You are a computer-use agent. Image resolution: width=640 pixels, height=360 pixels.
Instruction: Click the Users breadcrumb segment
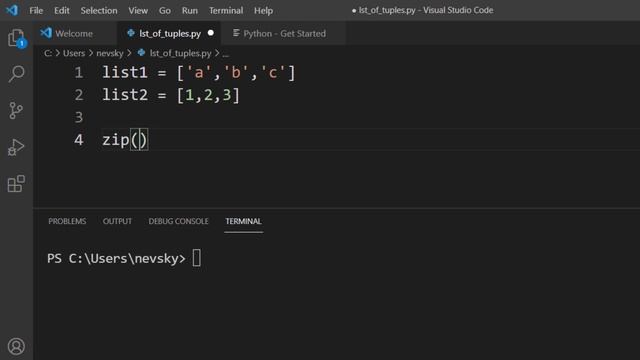click(x=74, y=53)
